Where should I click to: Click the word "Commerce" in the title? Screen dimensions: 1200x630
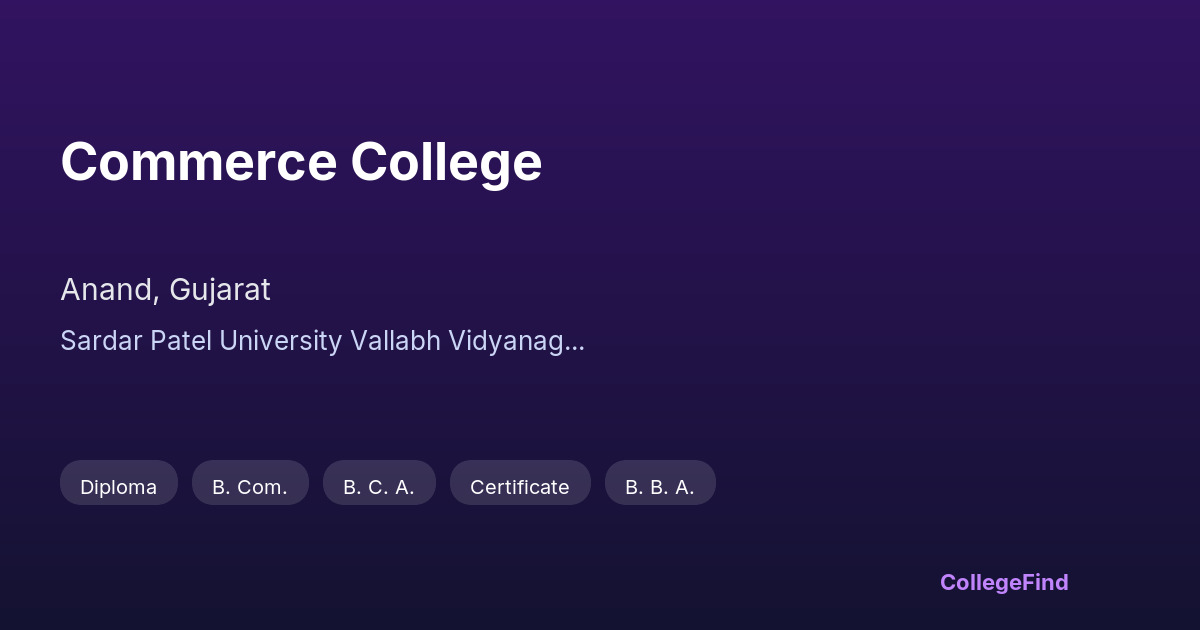pyautogui.click(x=198, y=162)
